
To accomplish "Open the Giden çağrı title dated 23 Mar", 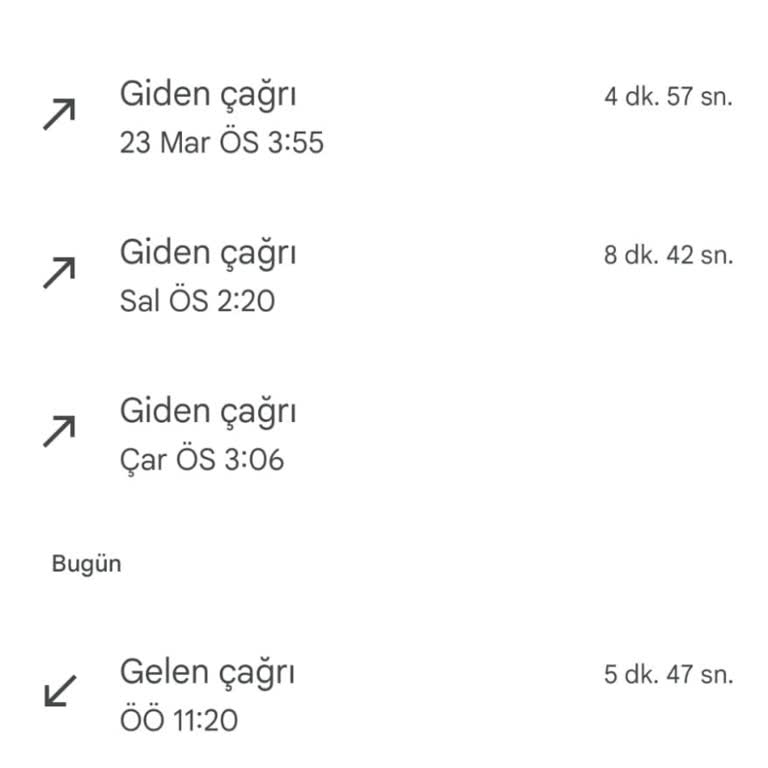I will point(208,94).
